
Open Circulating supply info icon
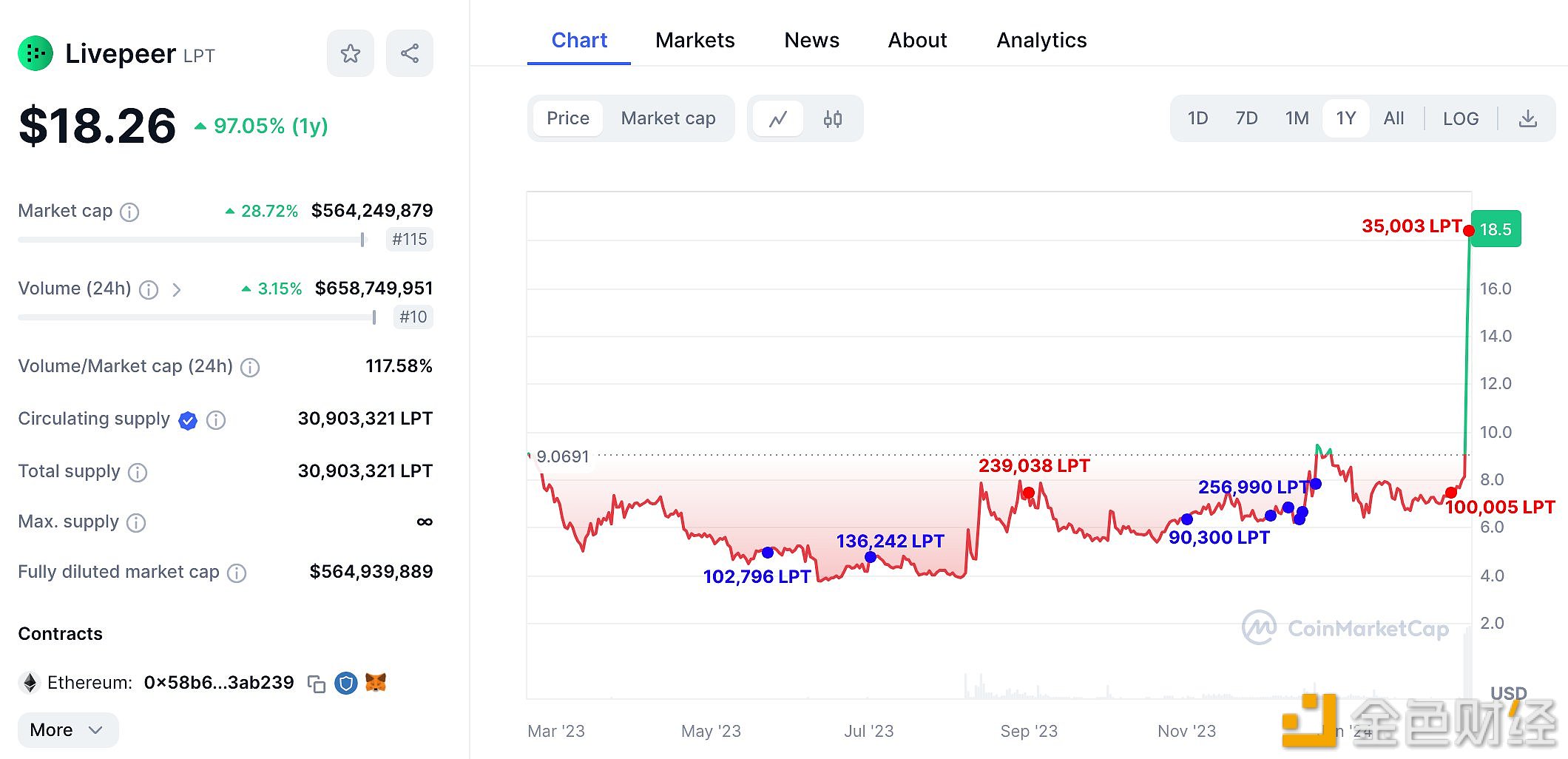point(216,420)
